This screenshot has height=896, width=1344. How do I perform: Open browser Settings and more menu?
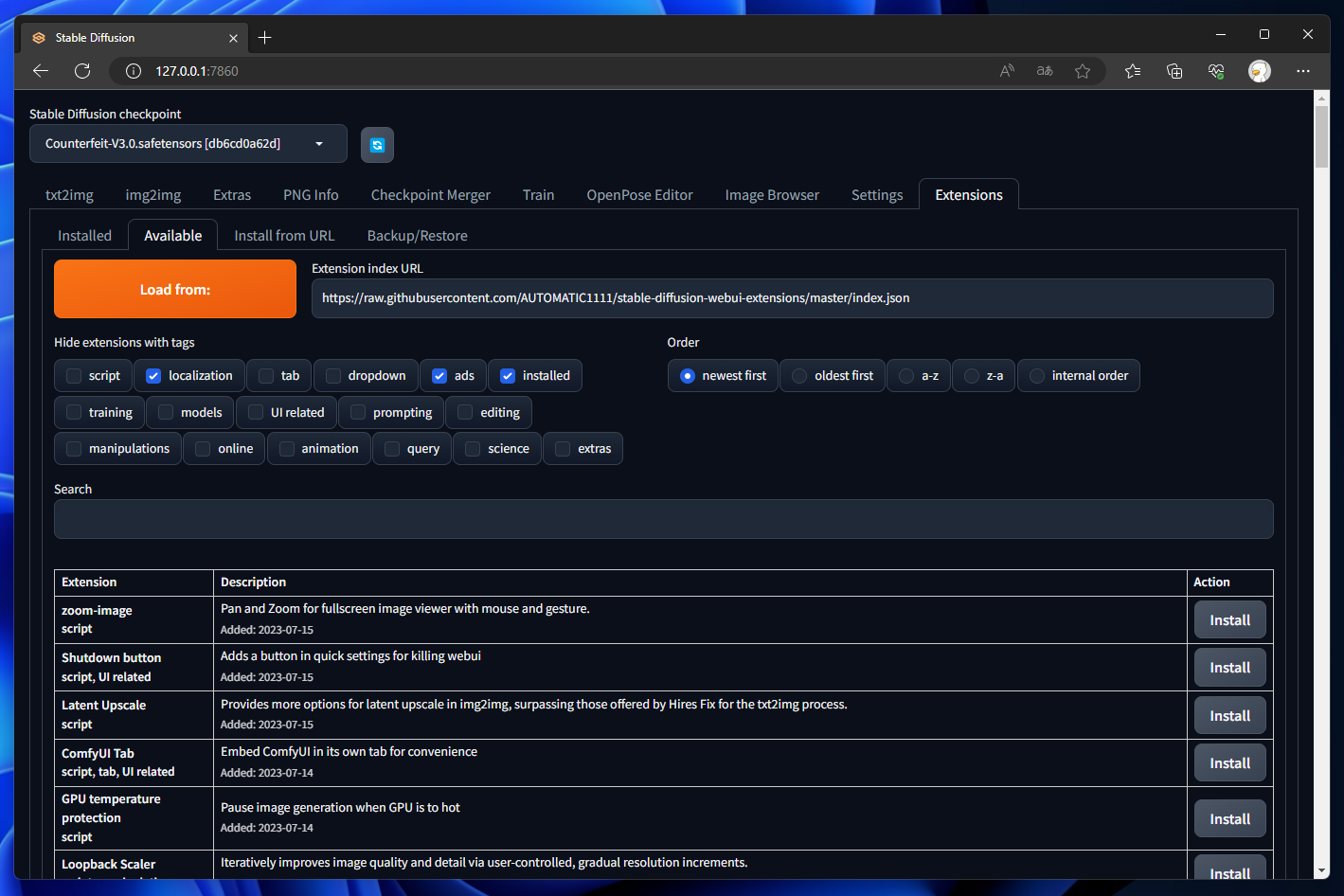tap(1303, 71)
